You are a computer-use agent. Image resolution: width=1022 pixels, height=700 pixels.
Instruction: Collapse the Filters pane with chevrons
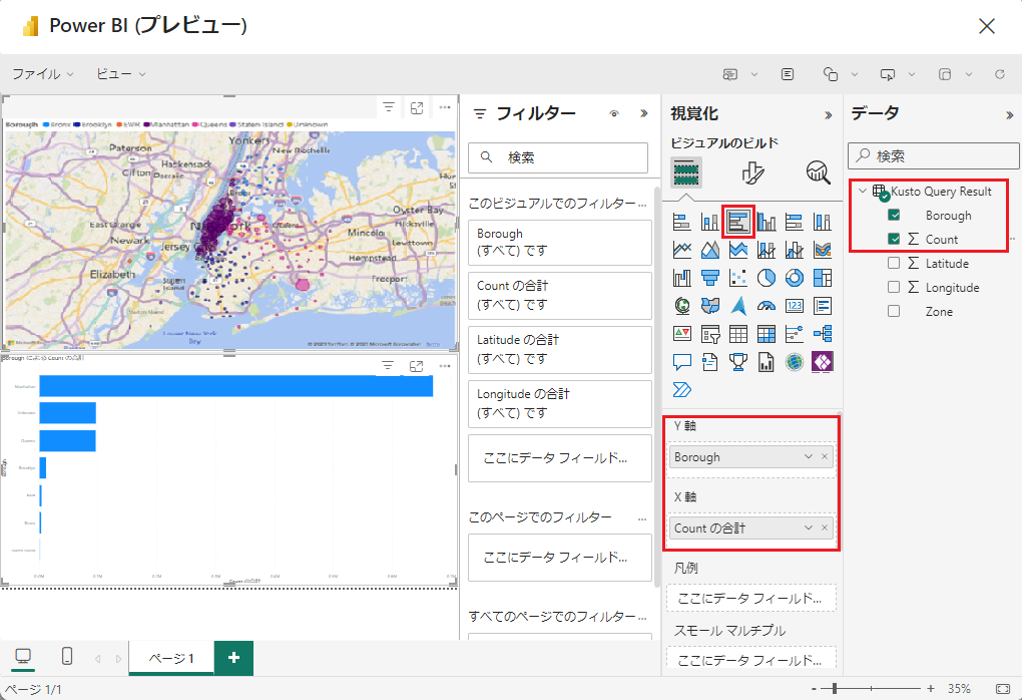click(x=643, y=114)
